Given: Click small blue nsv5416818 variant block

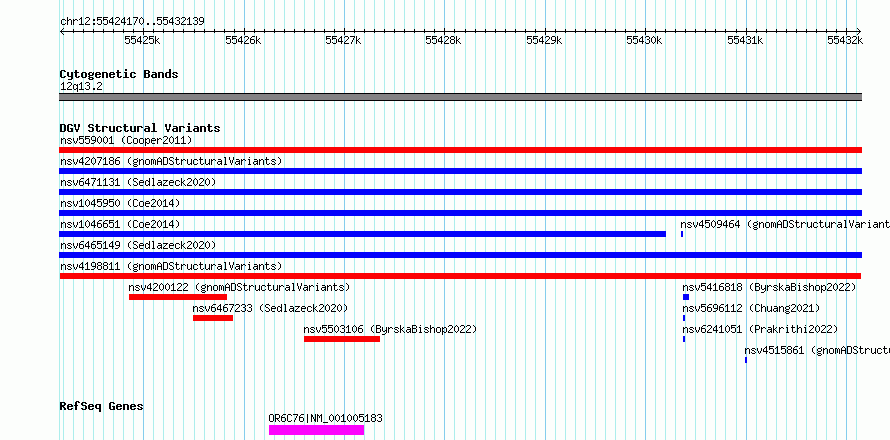Looking at the screenshot, I should click(x=686, y=297).
